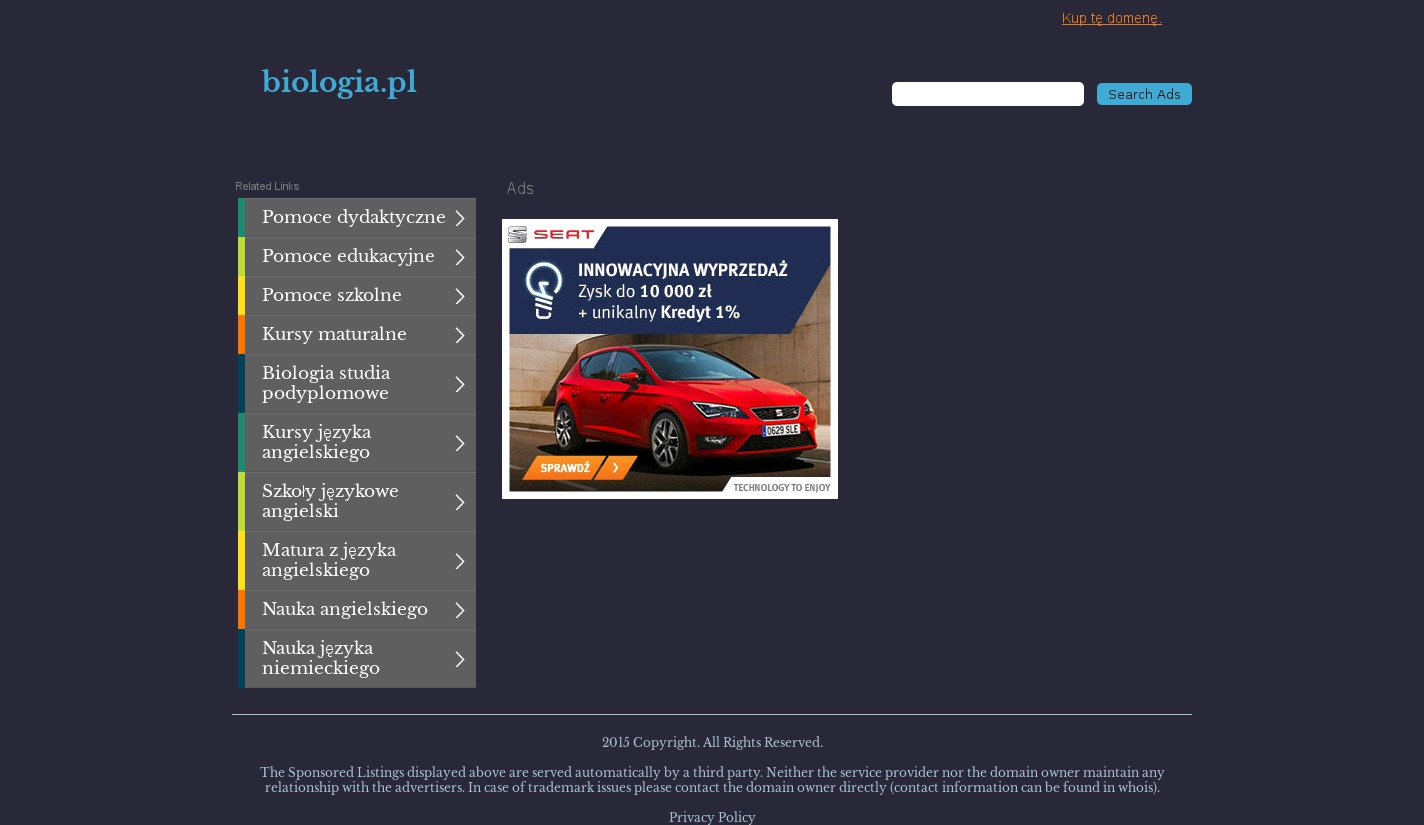Open the Privacy Policy footer link
Viewport: 1424px width, 825px height.
pos(712,817)
